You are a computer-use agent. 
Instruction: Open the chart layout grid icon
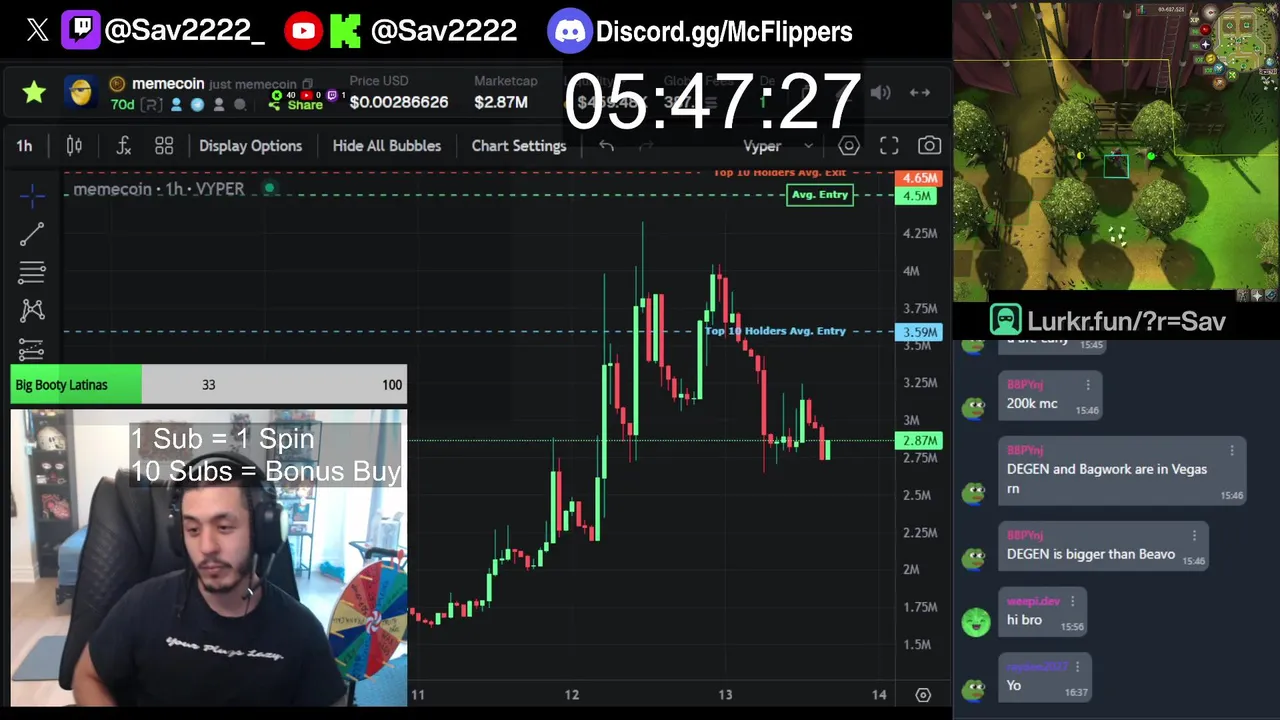[164, 146]
